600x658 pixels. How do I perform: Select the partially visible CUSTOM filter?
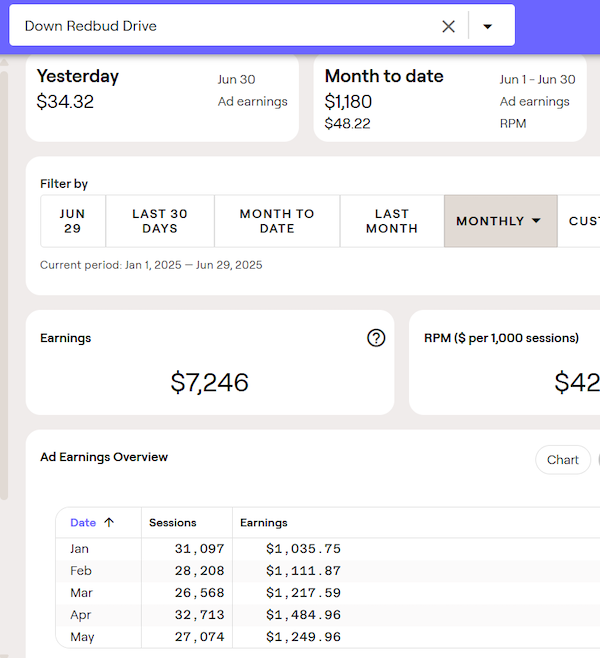click(579, 221)
